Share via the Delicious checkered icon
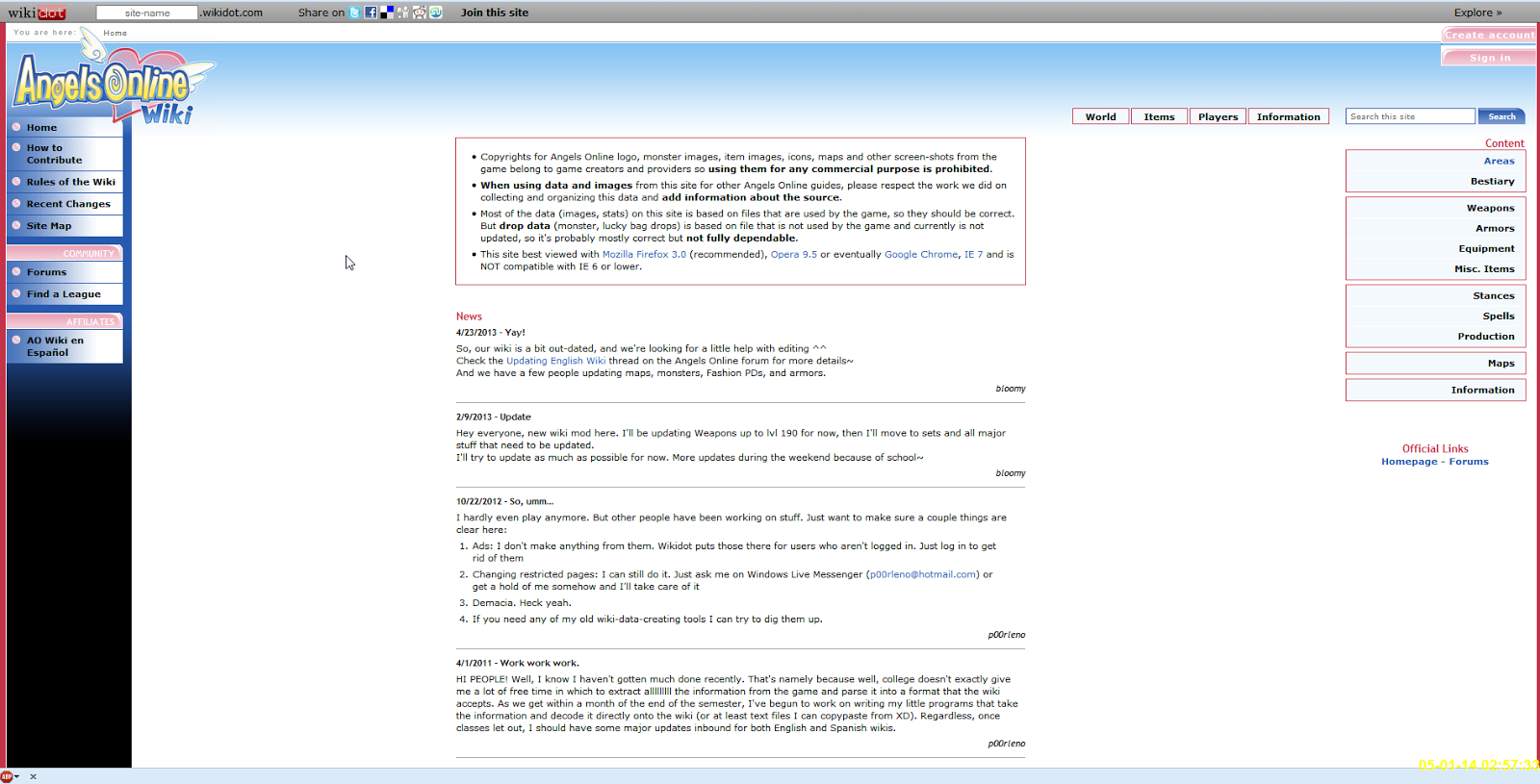Image resolution: width=1540 pixels, height=784 pixels. pyautogui.click(x=387, y=13)
